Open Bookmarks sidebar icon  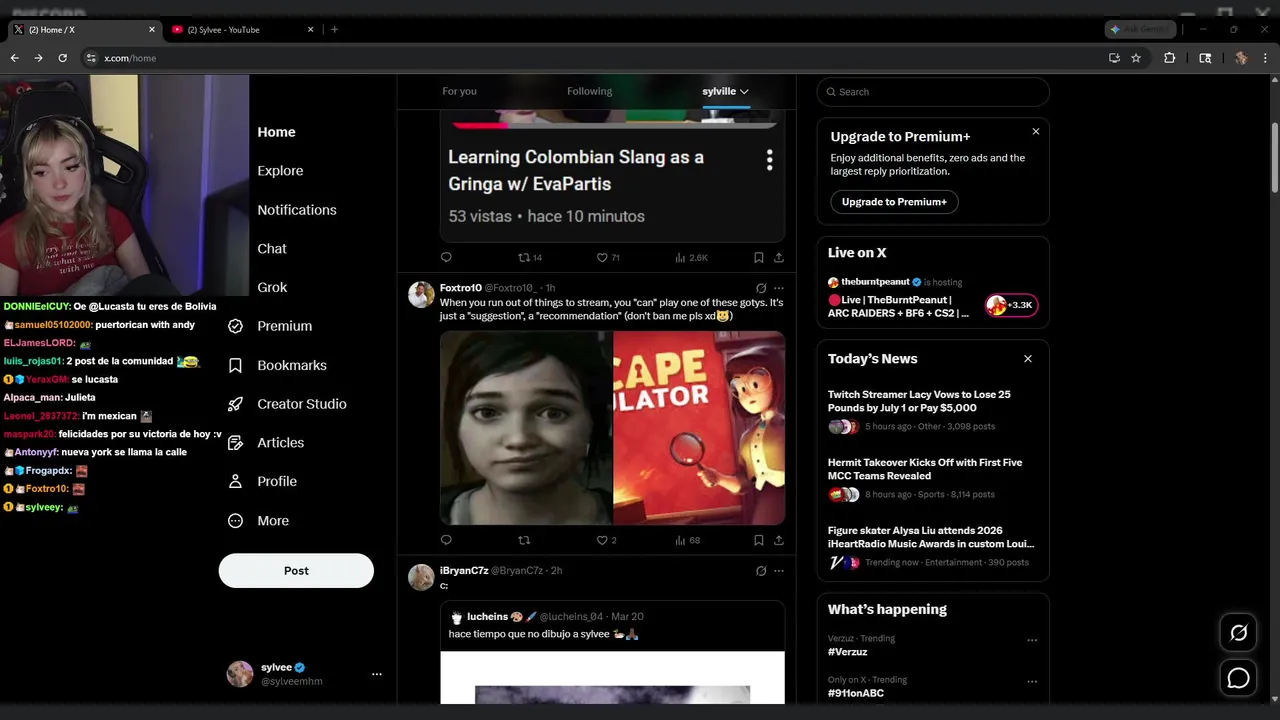click(x=236, y=365)
